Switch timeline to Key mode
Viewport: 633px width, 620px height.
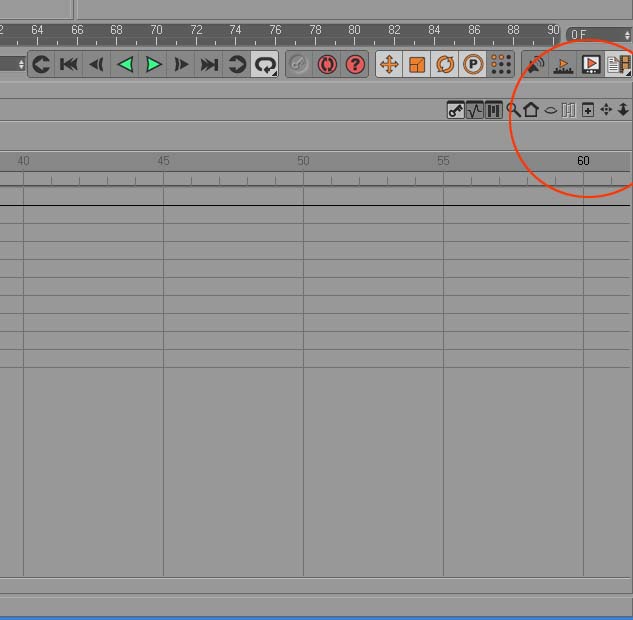456,110
